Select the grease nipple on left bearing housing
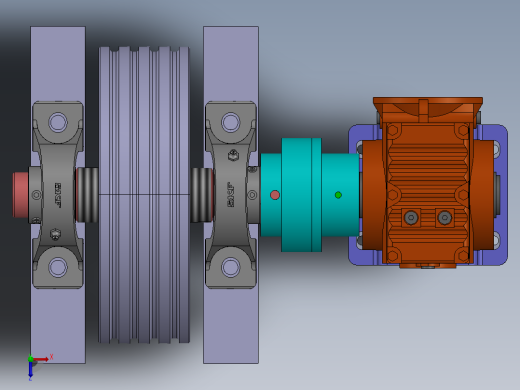The image size is (520, 390). pyautogui.click(x=55, y=234)
